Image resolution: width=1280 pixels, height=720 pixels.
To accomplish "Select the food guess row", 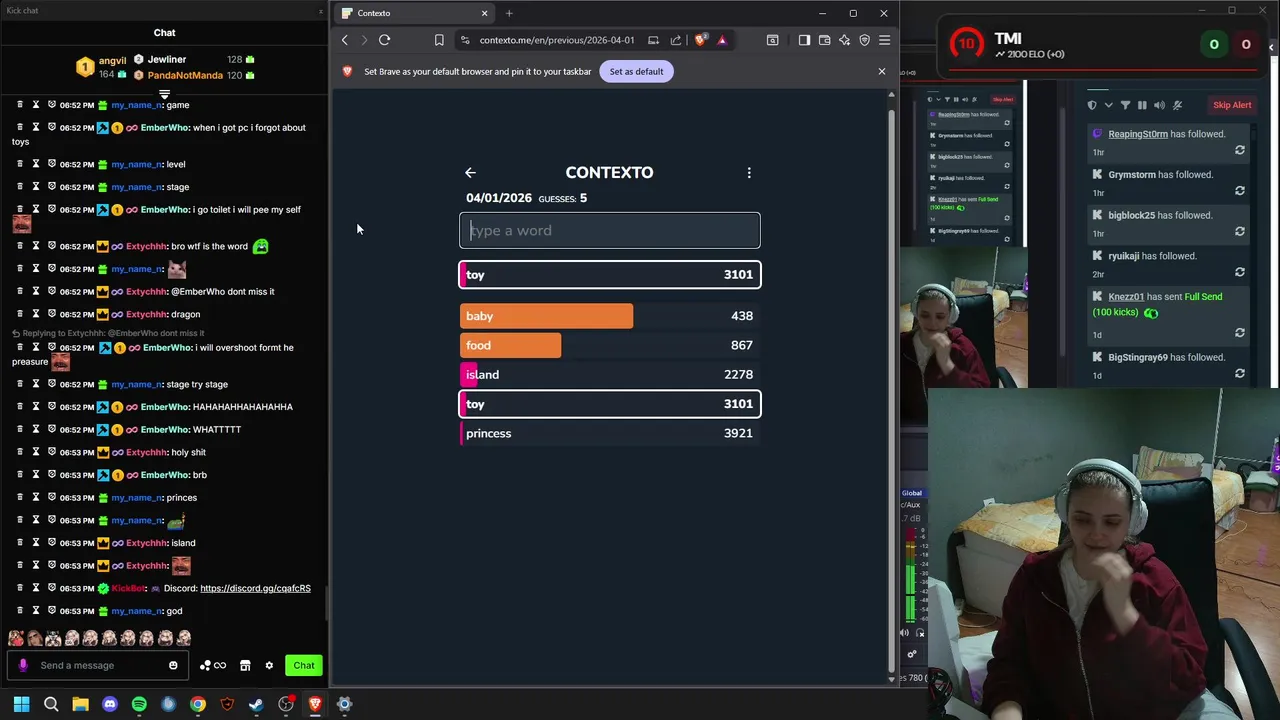I will (x=610, y=345).
